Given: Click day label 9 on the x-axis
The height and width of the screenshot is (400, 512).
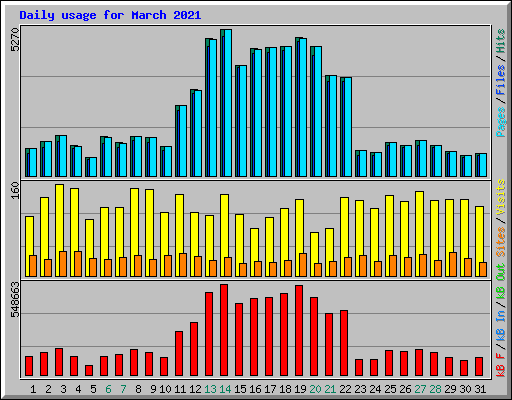Looking at the screenshot, I should click(153, 389).
